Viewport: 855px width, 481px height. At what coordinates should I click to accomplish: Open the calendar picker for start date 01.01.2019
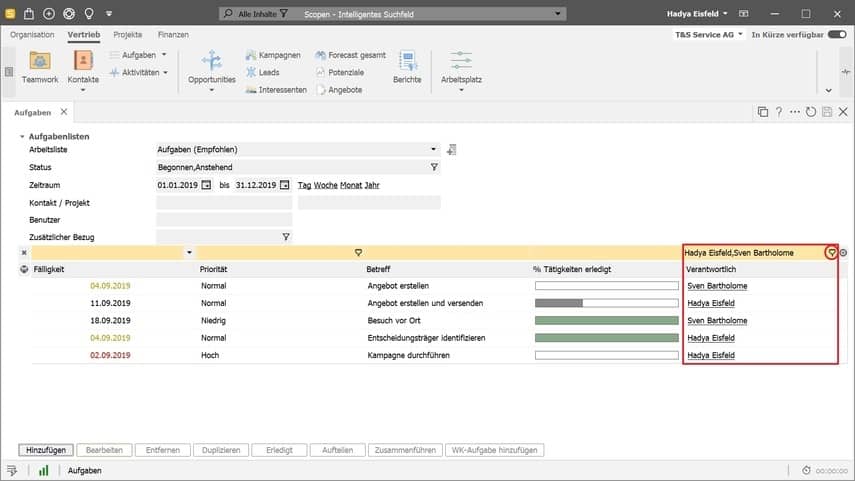tap(207, 185)
